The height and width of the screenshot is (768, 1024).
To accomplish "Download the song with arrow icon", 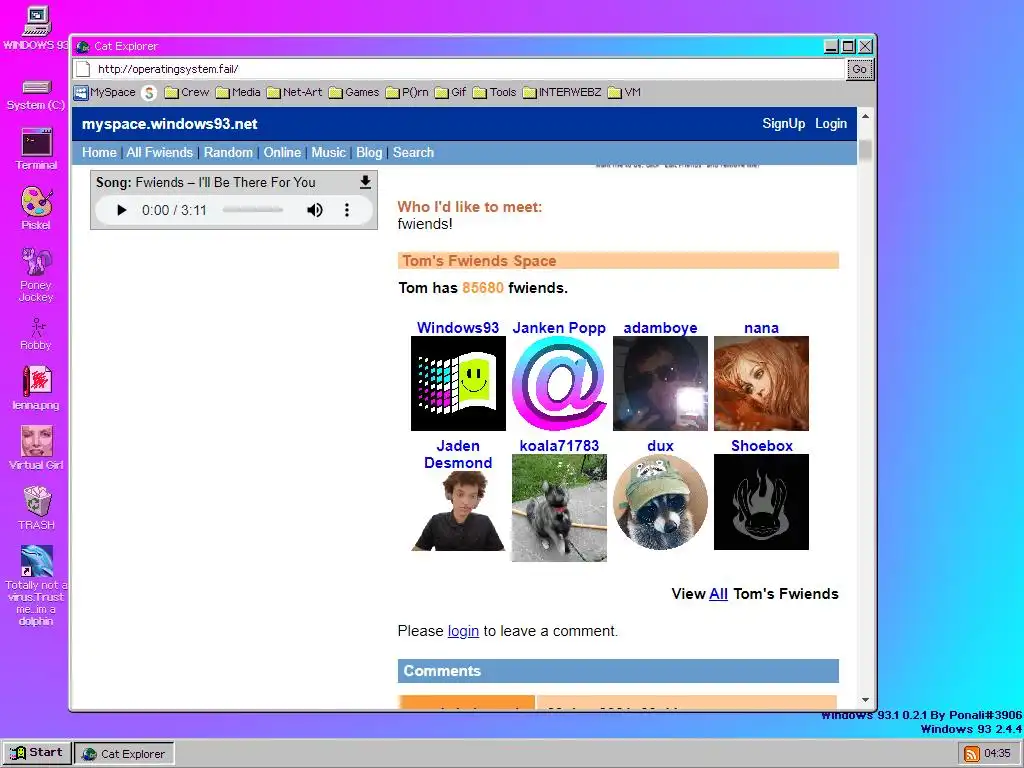I will pyautogui.click(x=365, y=182).
